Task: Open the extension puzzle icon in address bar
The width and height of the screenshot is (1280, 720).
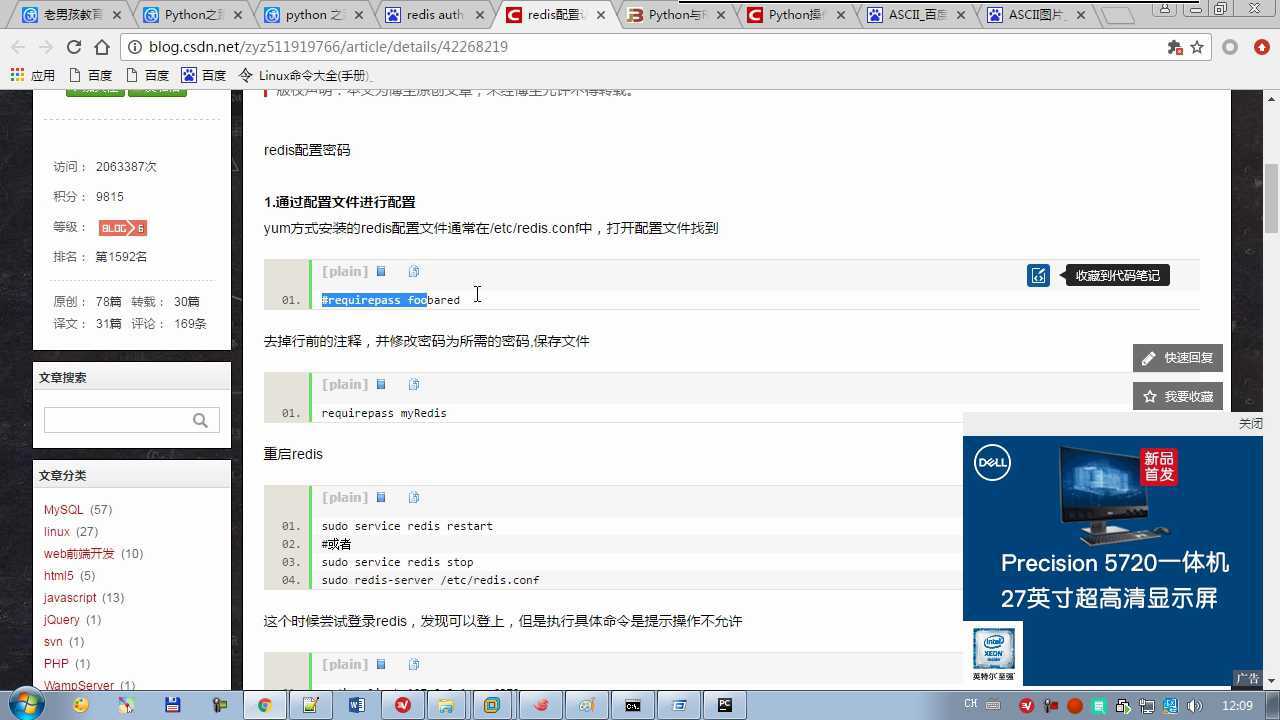Action: coord(1174,47)
